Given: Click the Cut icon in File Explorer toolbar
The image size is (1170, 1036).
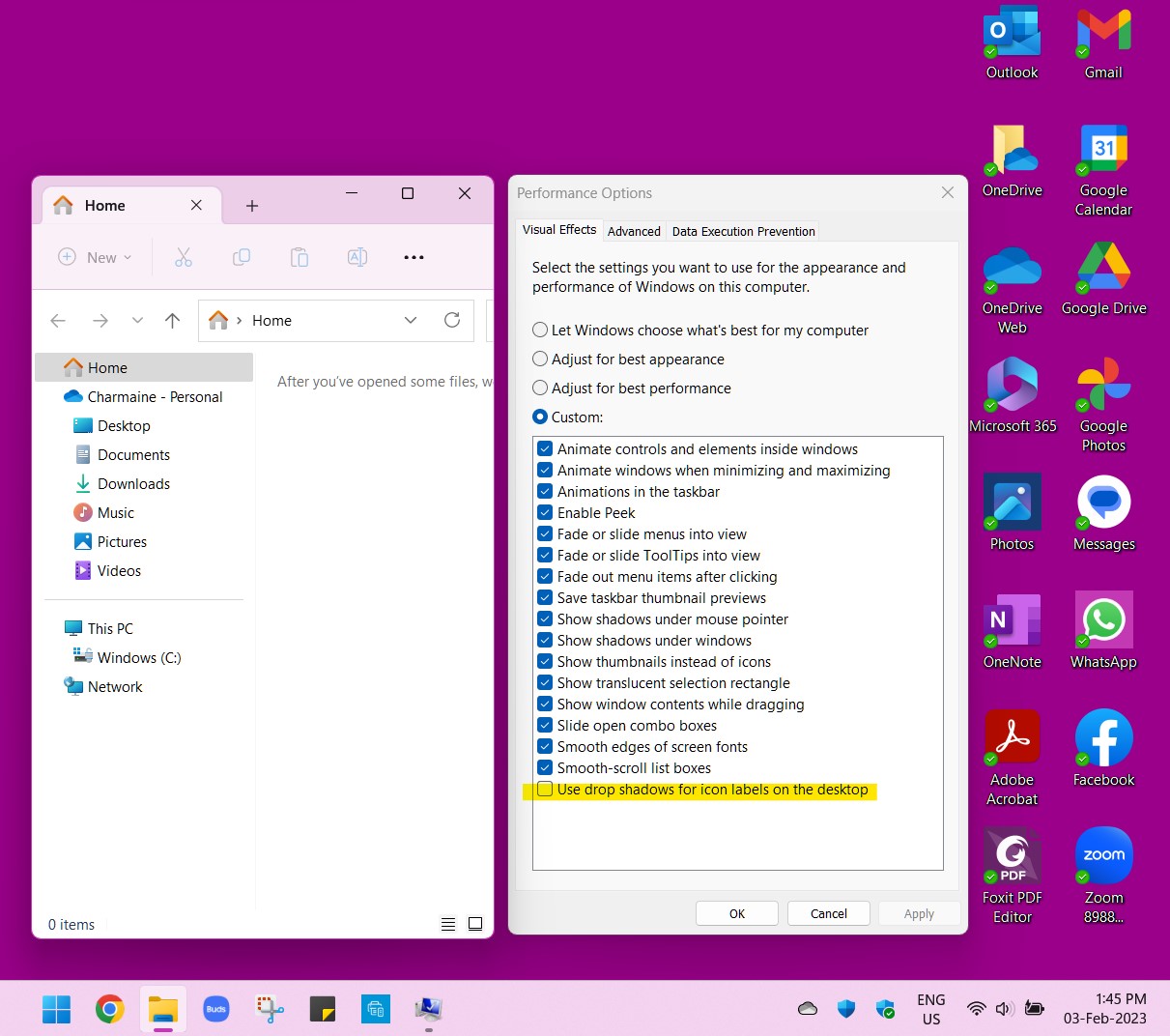Looking at the screenshot, I should pos(184,257).
